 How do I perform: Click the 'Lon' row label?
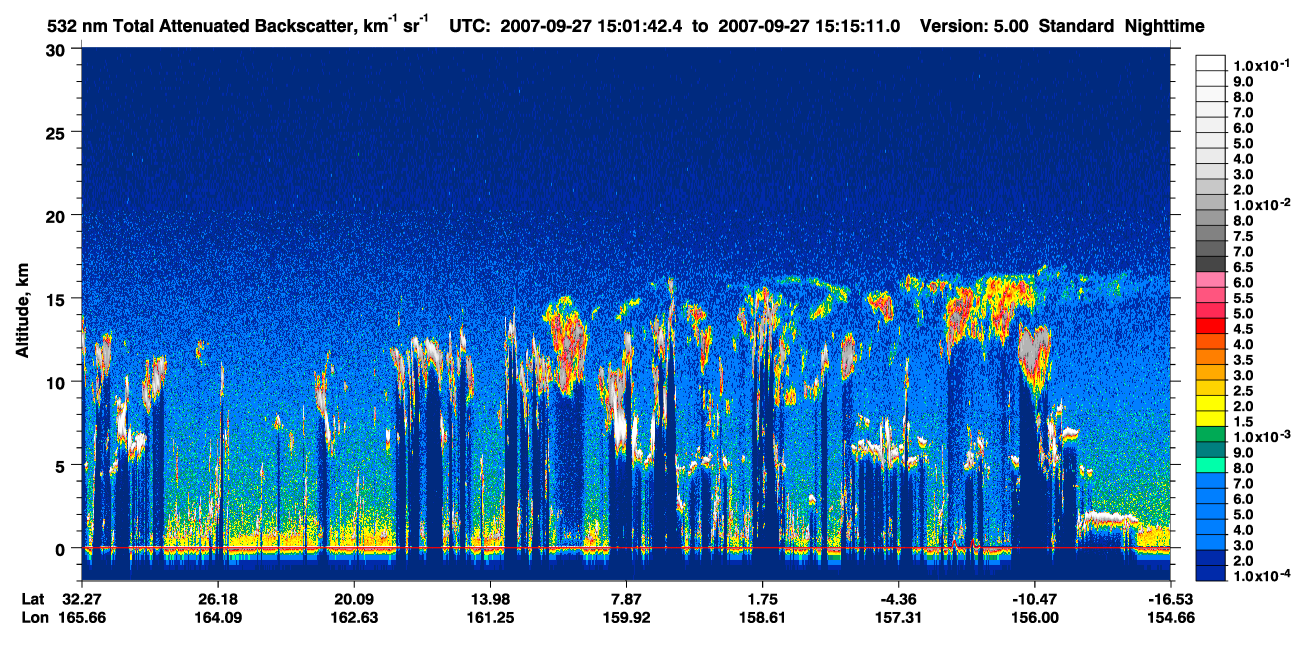tap(33, 618)
